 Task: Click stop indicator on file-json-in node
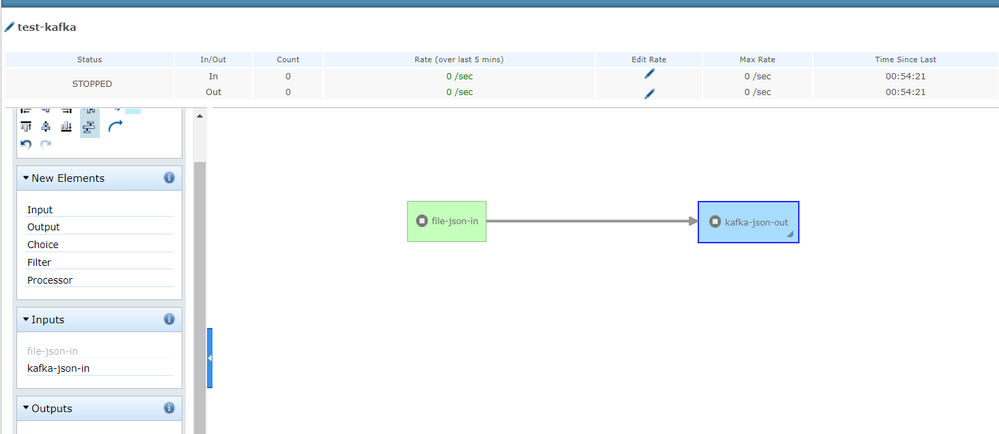(421, 221)
